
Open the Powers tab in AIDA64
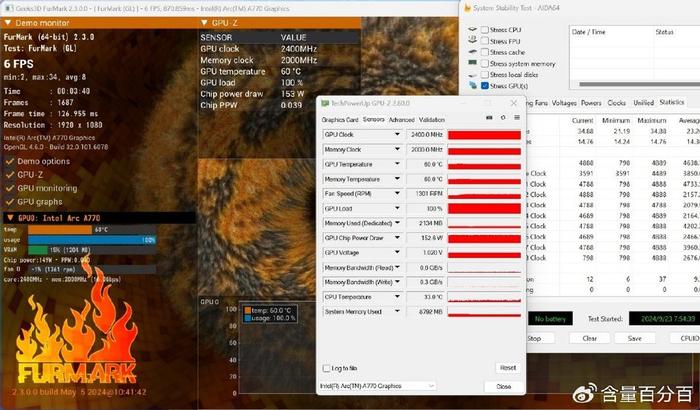(x=591, y=103)
